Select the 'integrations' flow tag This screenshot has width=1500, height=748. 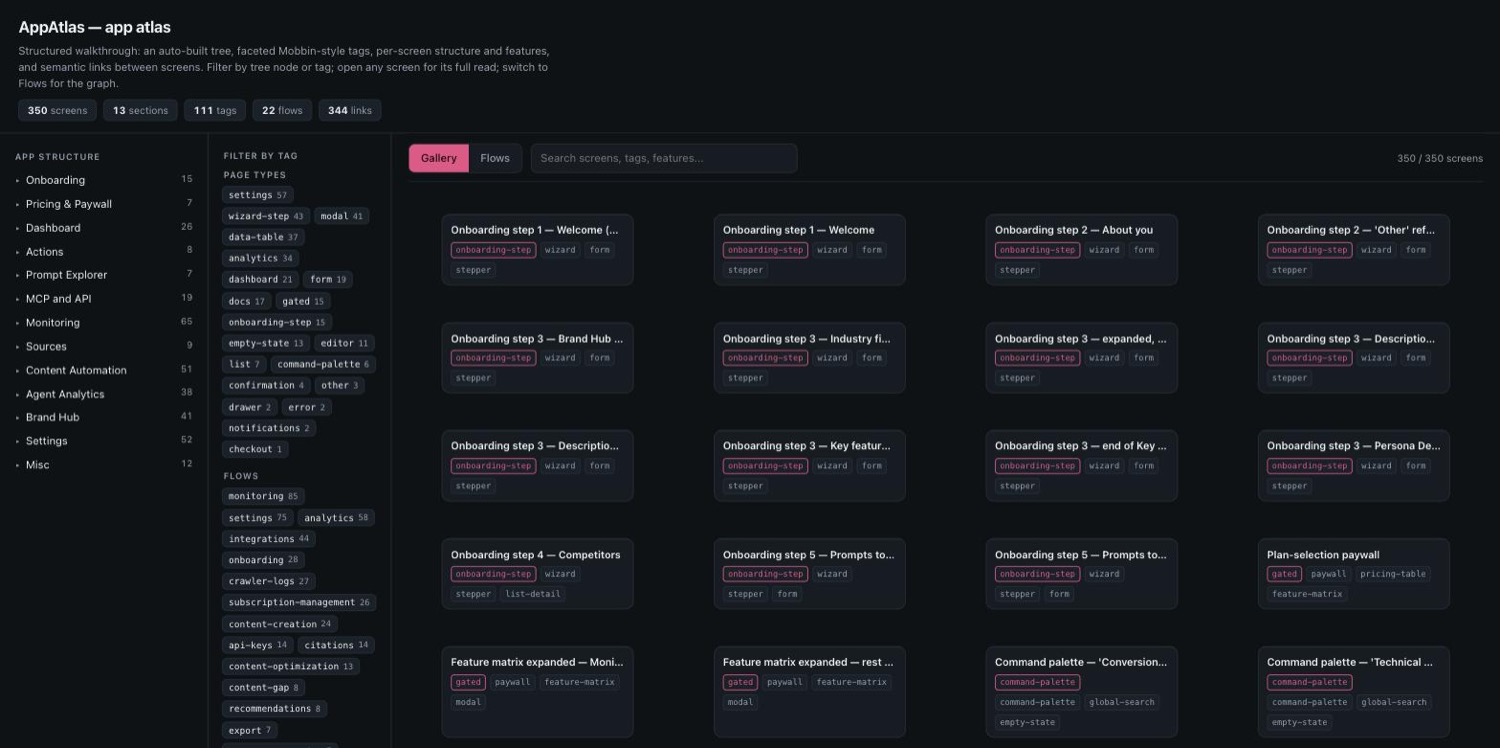pos(269,539)
